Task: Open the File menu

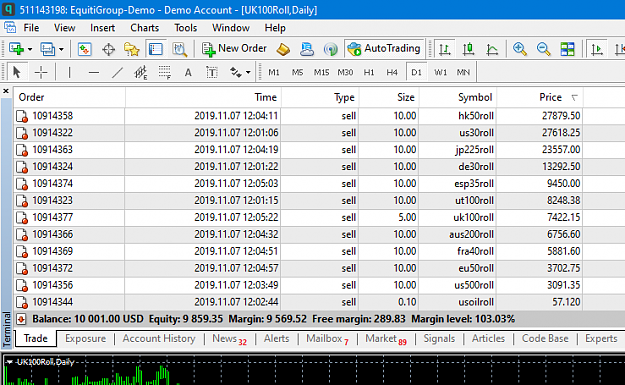Action: coord(31,28)
